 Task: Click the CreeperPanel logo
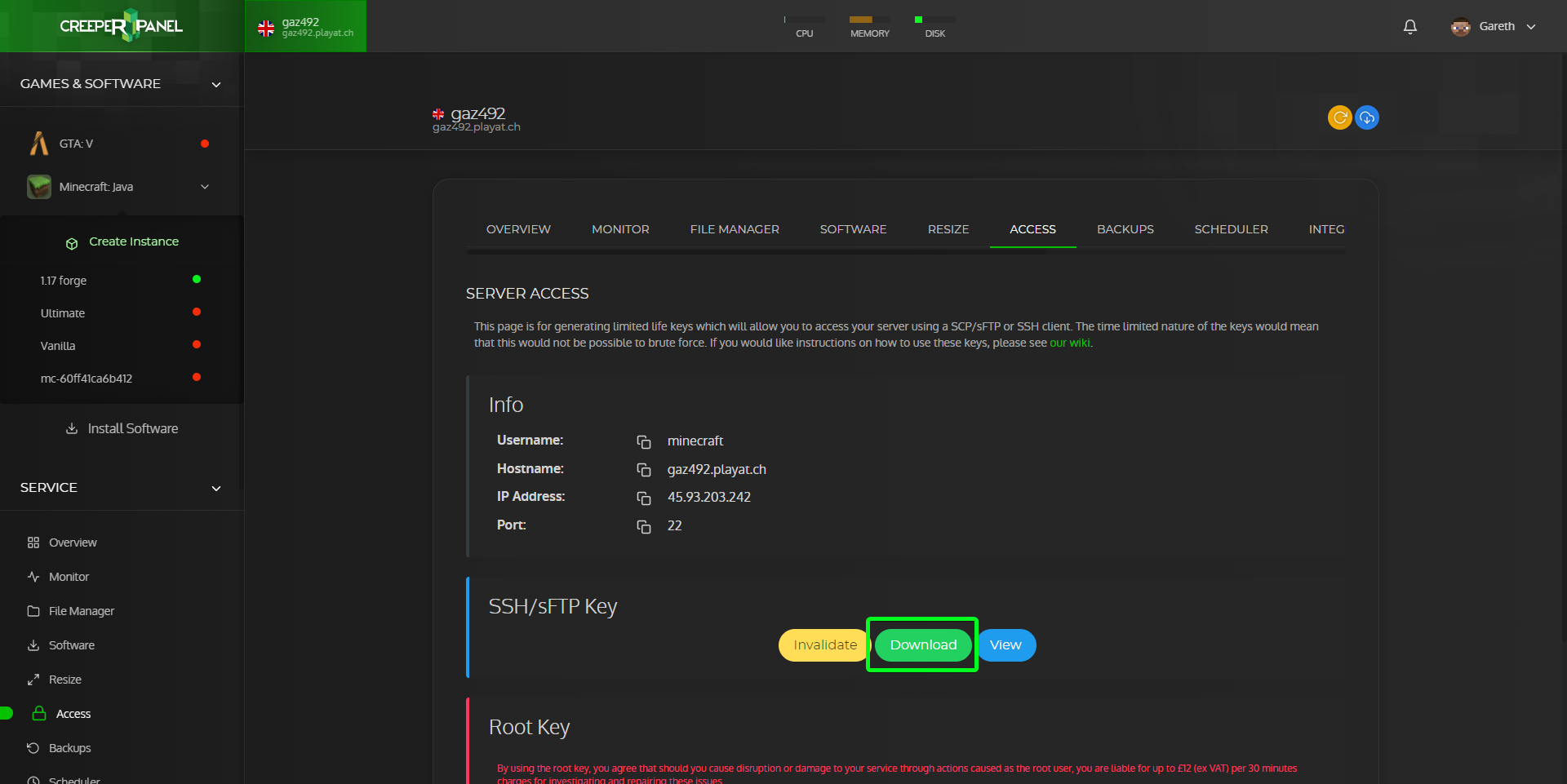coord(121,25)
